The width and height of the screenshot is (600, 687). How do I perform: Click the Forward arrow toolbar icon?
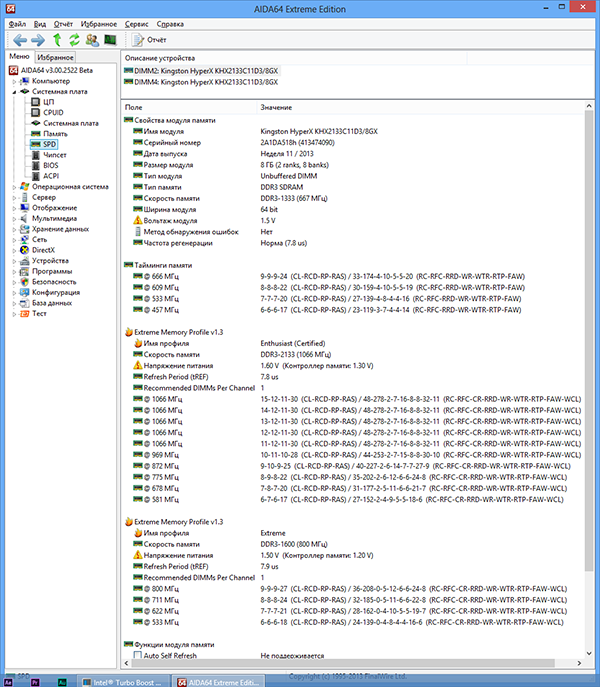(x=38, y=40)
